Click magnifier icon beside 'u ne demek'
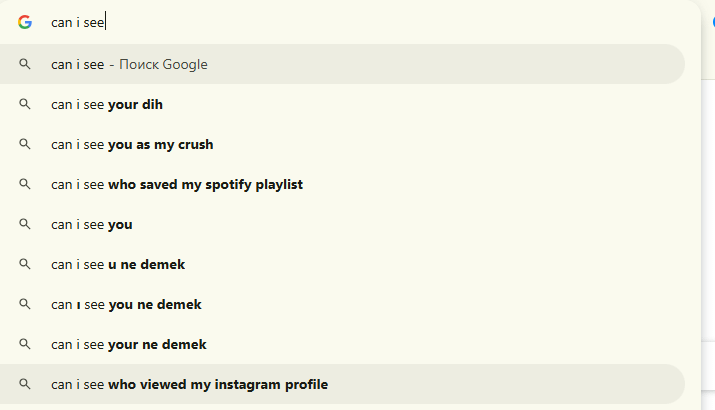Viewport: 715px width, 410px height. point(25,264)
